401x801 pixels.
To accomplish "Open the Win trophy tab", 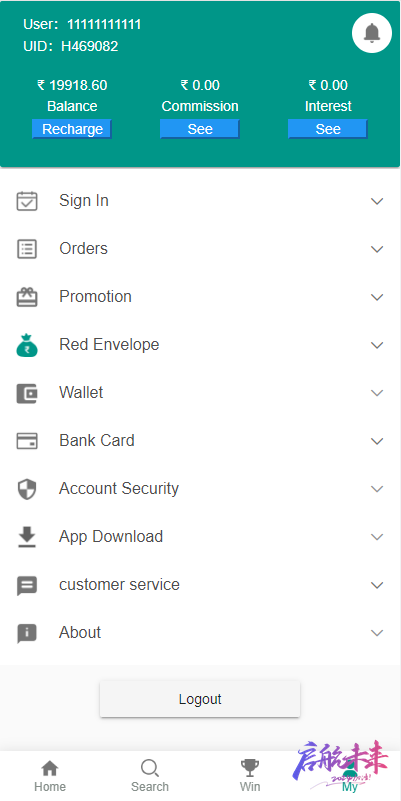I will click(250, 775).
